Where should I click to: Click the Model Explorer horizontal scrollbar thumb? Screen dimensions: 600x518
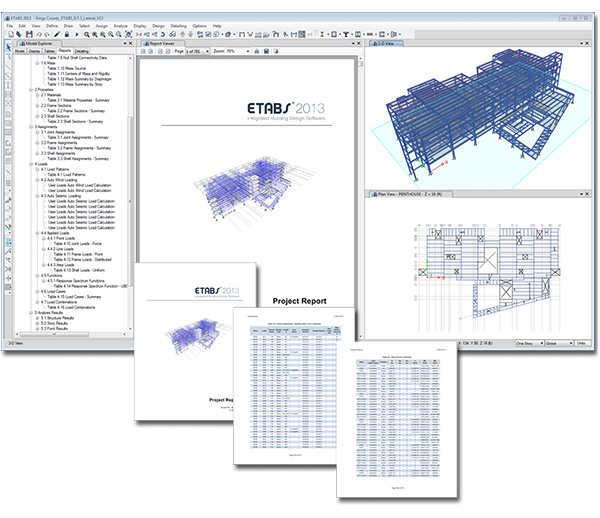click(54, 334)
